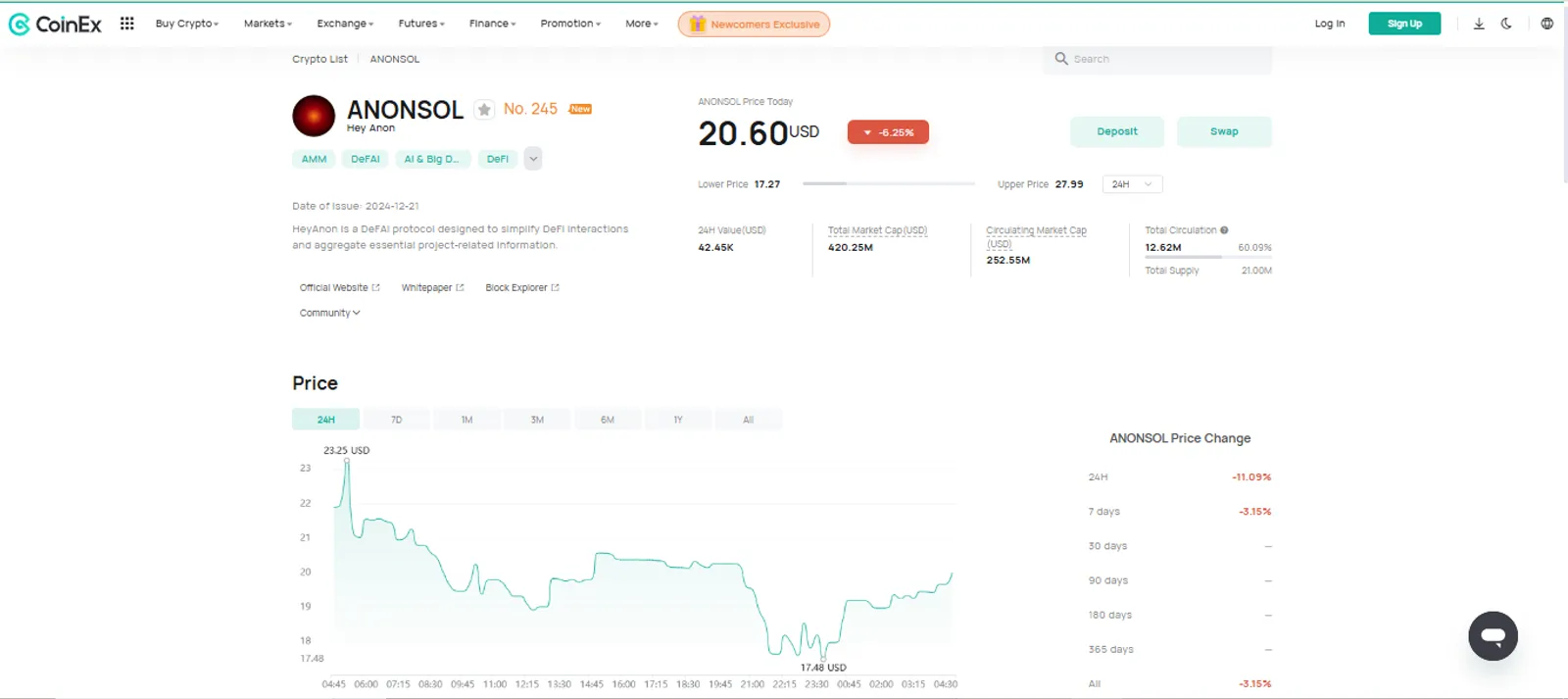Image resolution: width=1568 pixels, height=699 pixels.
Task: Click the Circulating Market Cap label
Action: coord(1036,236)
